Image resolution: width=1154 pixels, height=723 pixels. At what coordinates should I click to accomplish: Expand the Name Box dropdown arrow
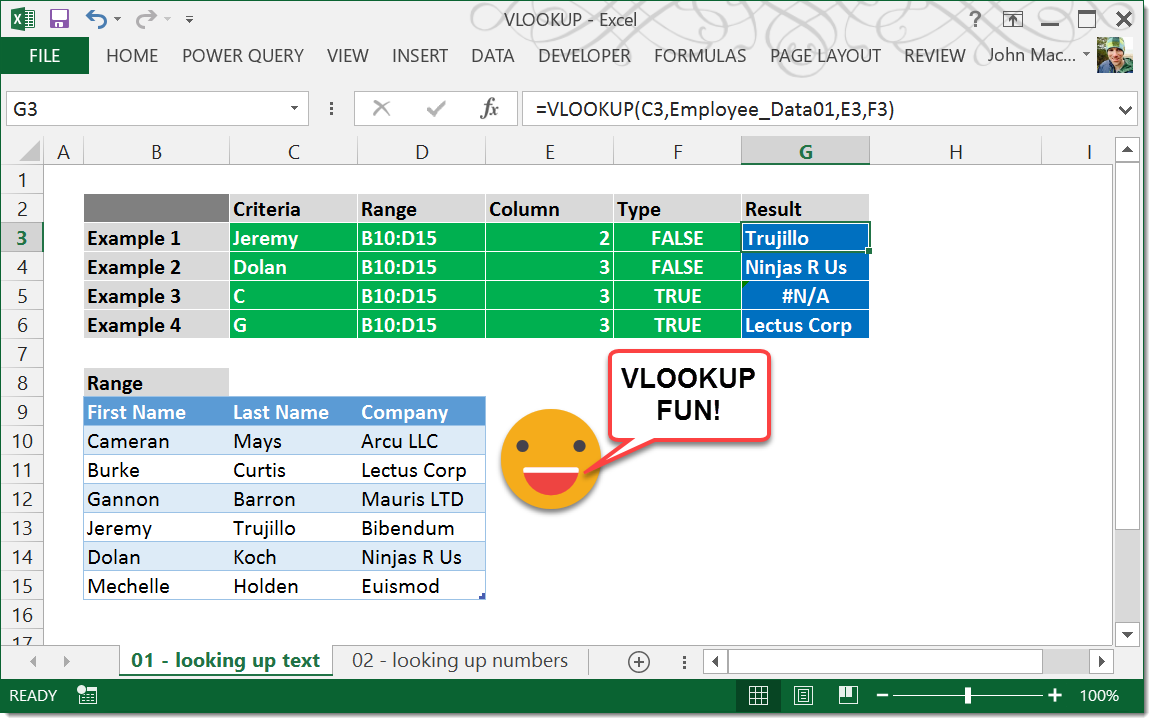[294, 109]
